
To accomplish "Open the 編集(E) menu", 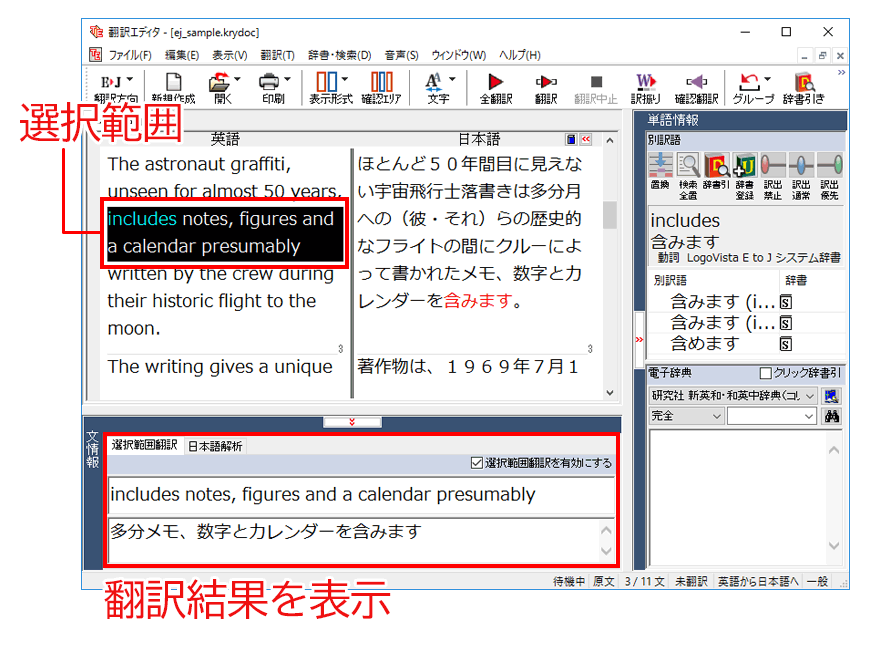I will [x=182, y=55].
